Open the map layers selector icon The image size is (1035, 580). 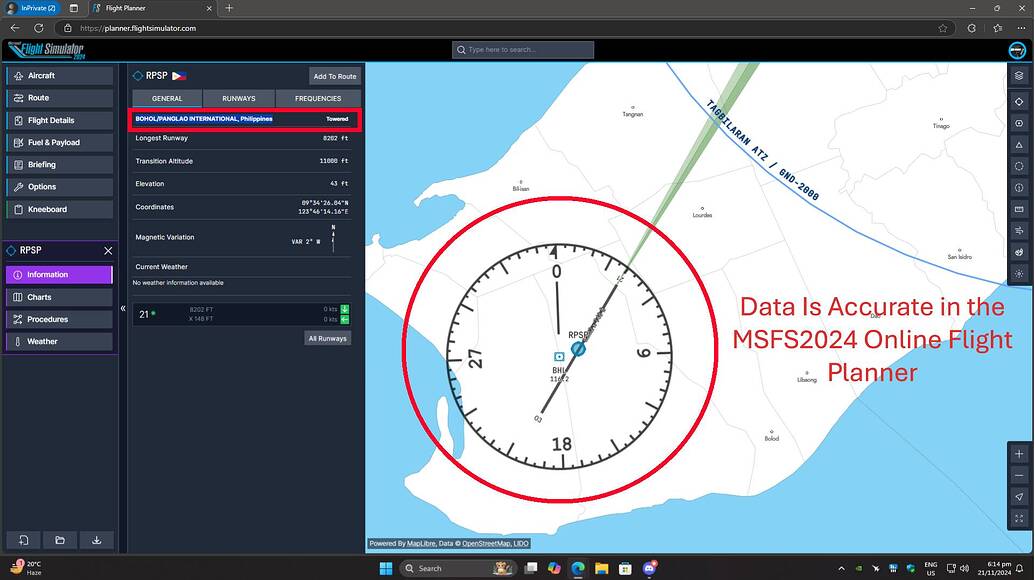(1019, 75)
